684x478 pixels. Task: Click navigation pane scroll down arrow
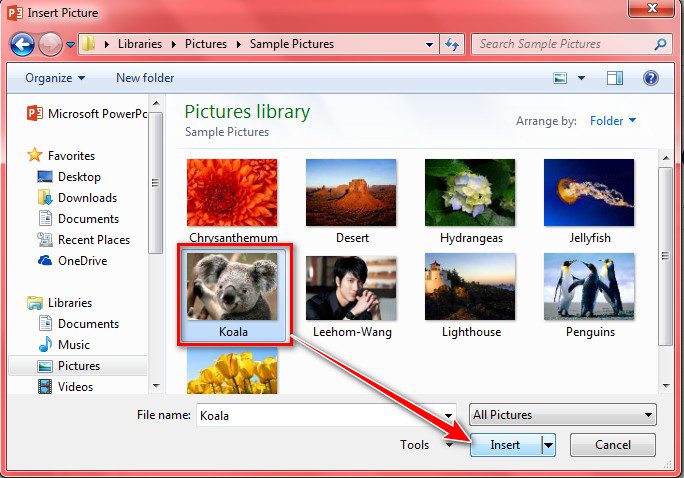[x=156, y=386]
